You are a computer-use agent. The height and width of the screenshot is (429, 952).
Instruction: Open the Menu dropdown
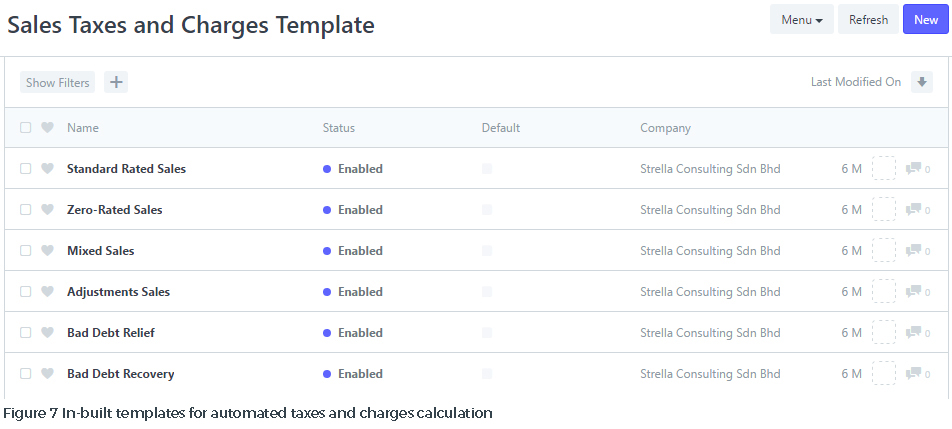pos(801,19)
